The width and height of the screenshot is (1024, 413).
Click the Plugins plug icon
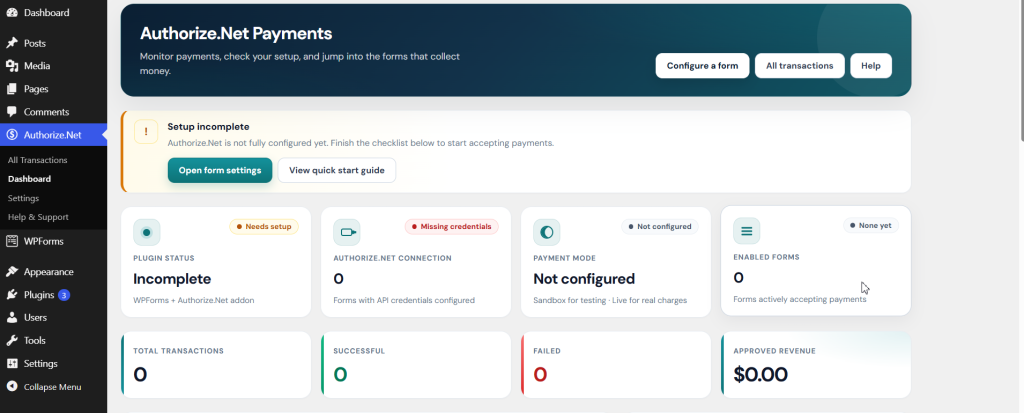click(x=12, y=295)
